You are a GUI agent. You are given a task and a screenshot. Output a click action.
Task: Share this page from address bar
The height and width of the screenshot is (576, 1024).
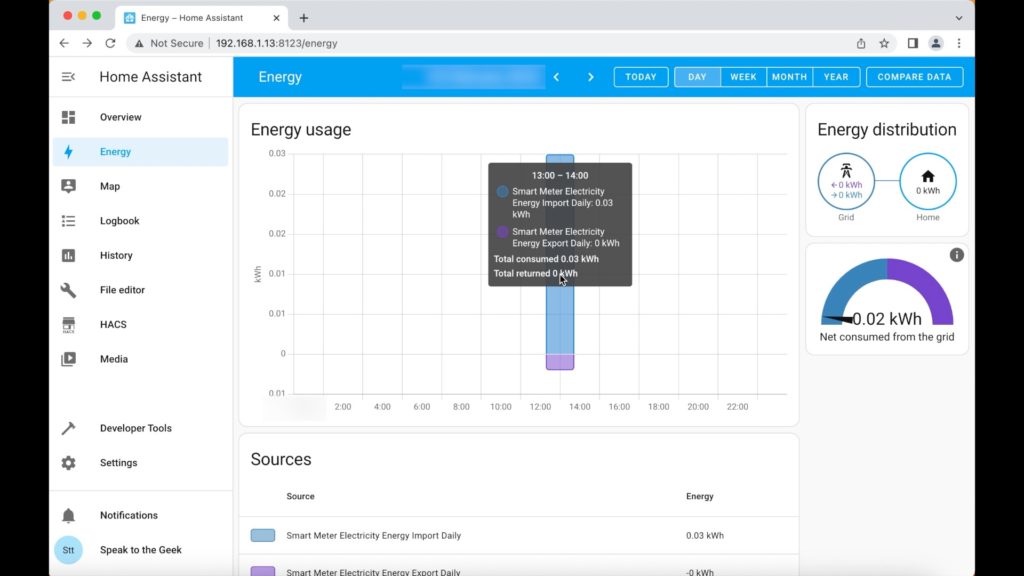861,43
